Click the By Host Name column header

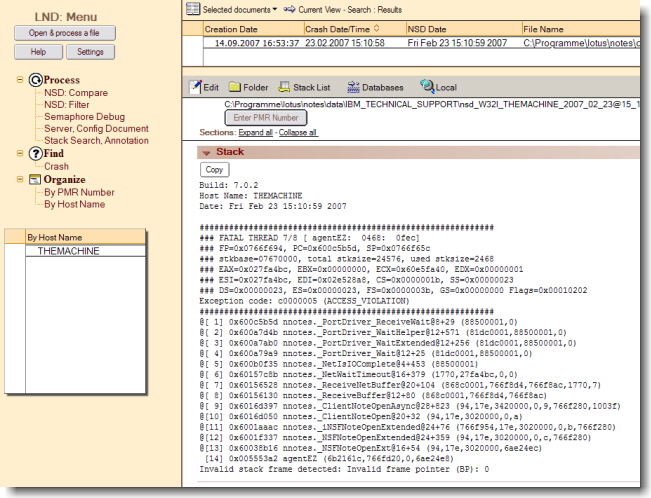point(86,237)
